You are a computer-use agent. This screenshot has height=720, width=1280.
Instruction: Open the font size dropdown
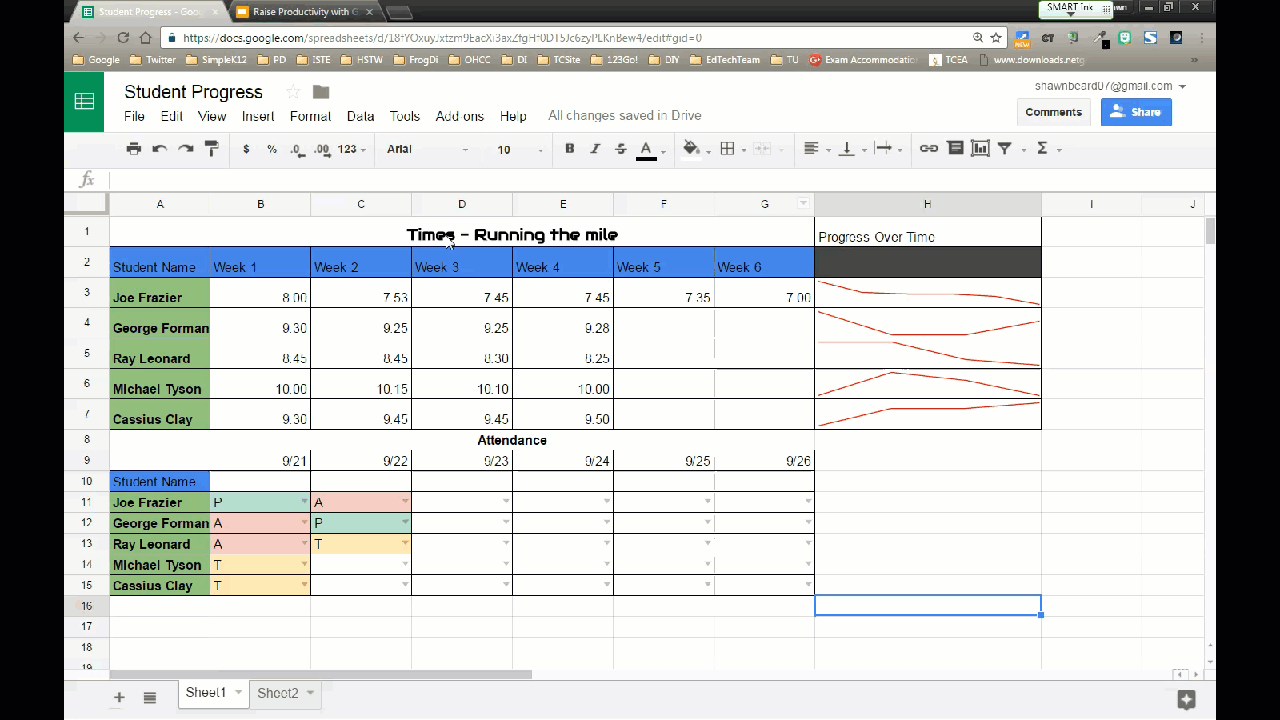[519, 150]
